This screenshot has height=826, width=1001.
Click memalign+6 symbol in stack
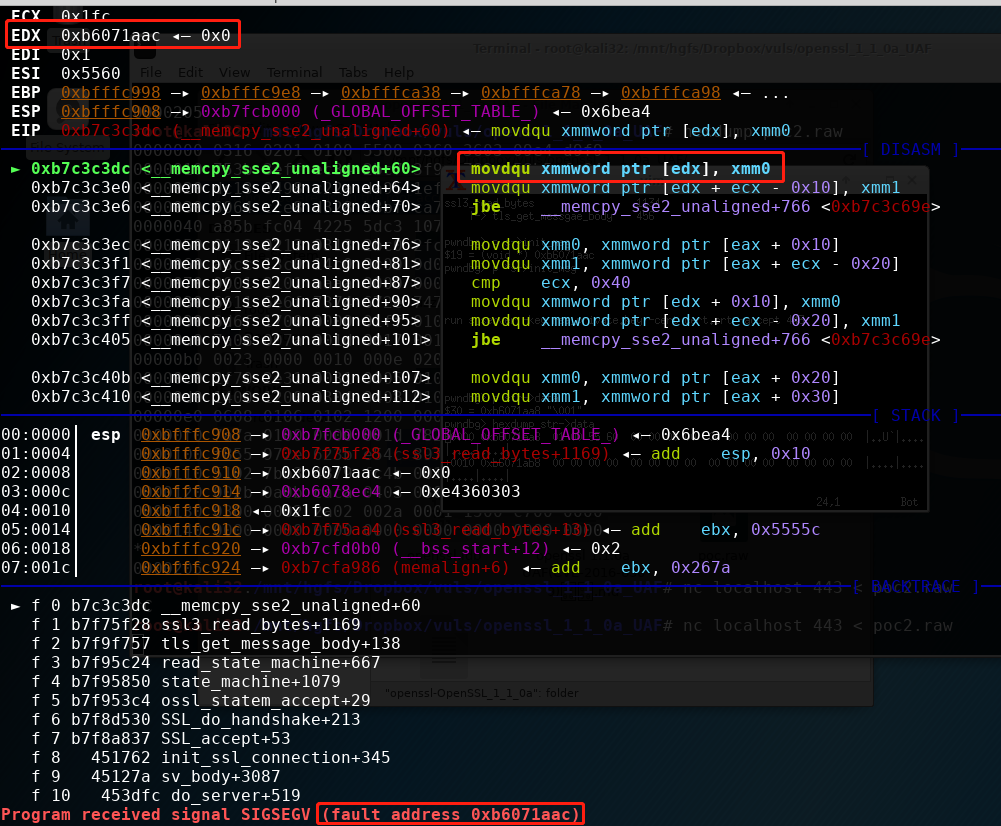click(x=451, y=567)
